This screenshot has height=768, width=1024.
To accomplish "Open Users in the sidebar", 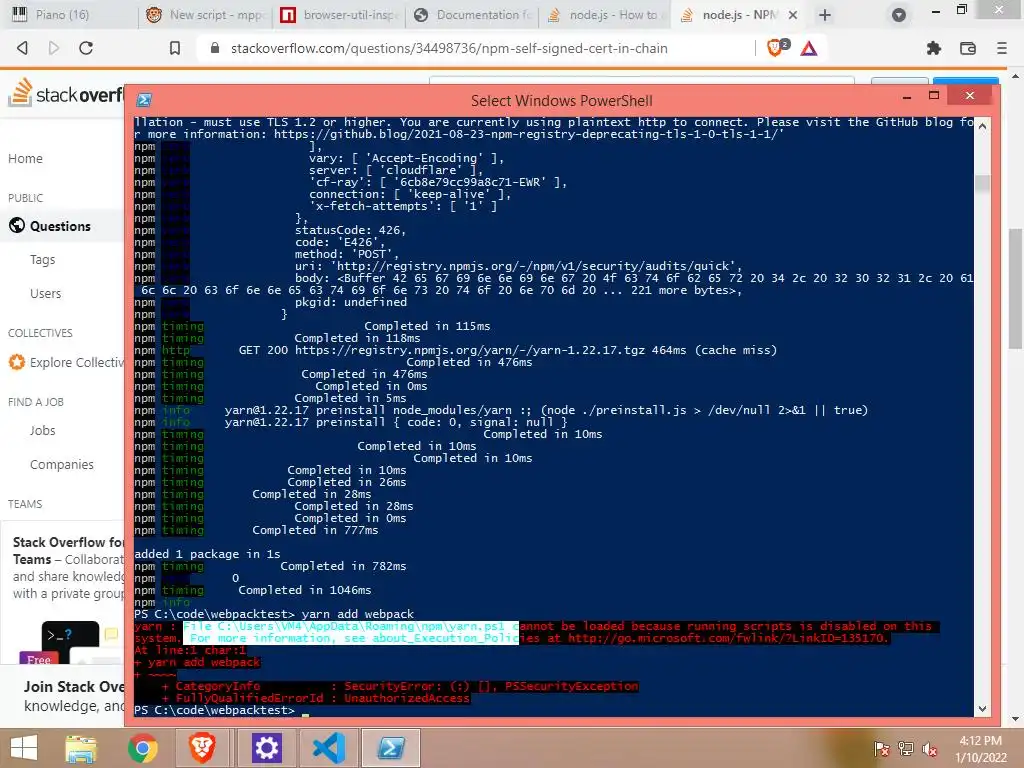I will pos(45,294).
